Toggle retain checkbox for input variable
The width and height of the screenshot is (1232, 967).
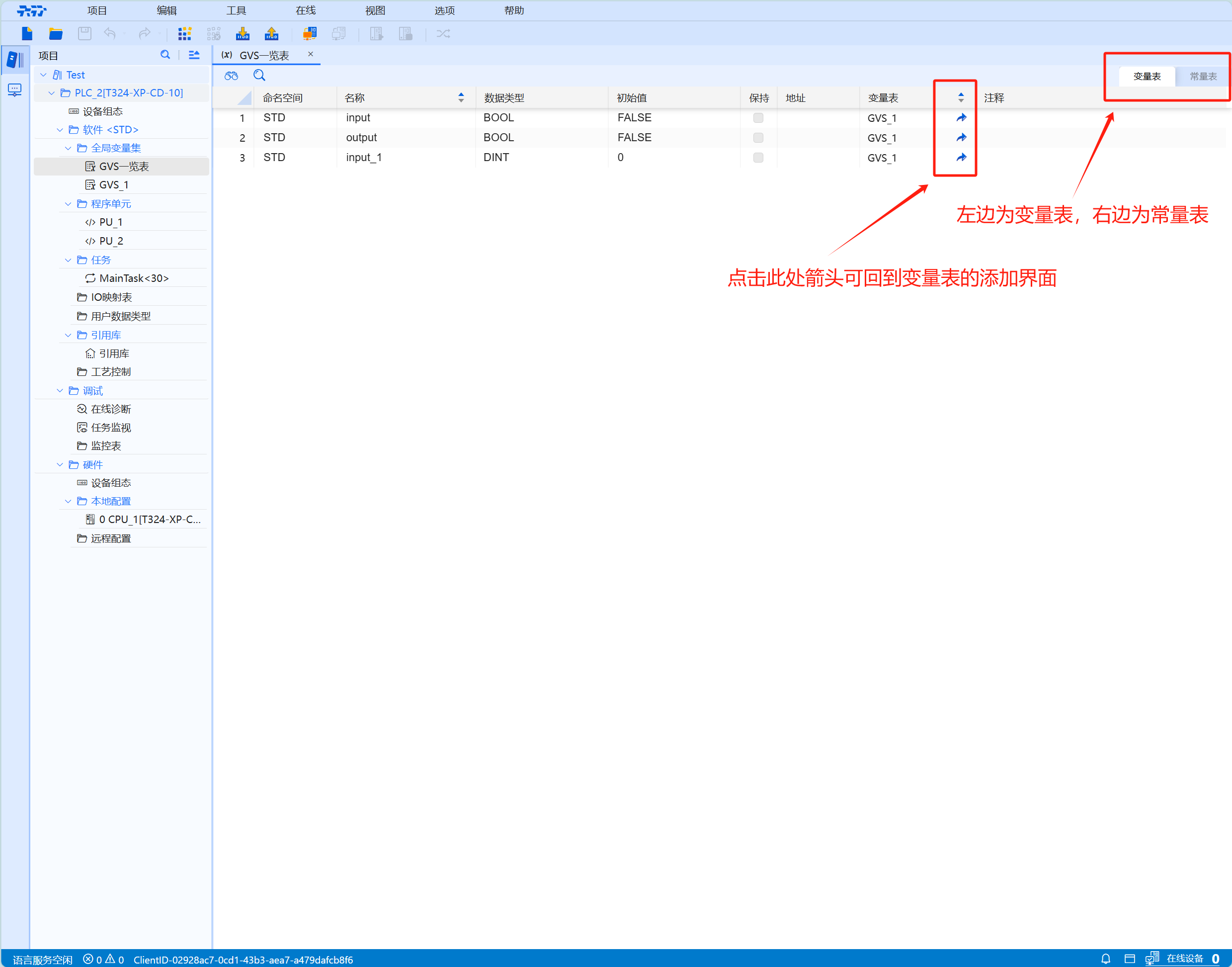(758, 118)
